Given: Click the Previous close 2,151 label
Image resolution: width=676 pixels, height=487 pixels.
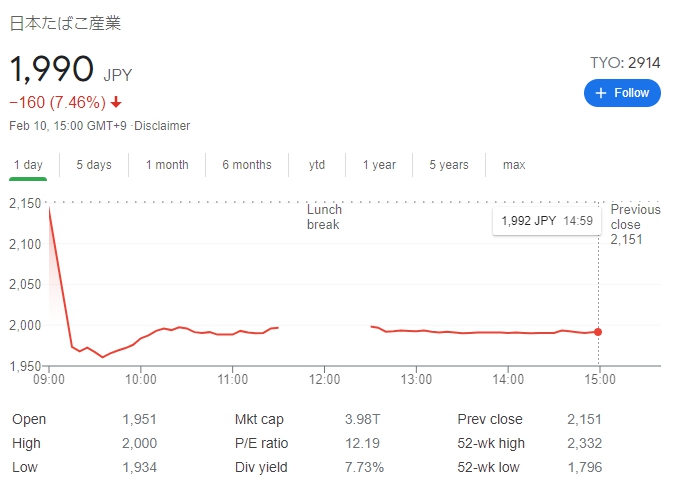Looking at the screenshot, I should [636, 225].
